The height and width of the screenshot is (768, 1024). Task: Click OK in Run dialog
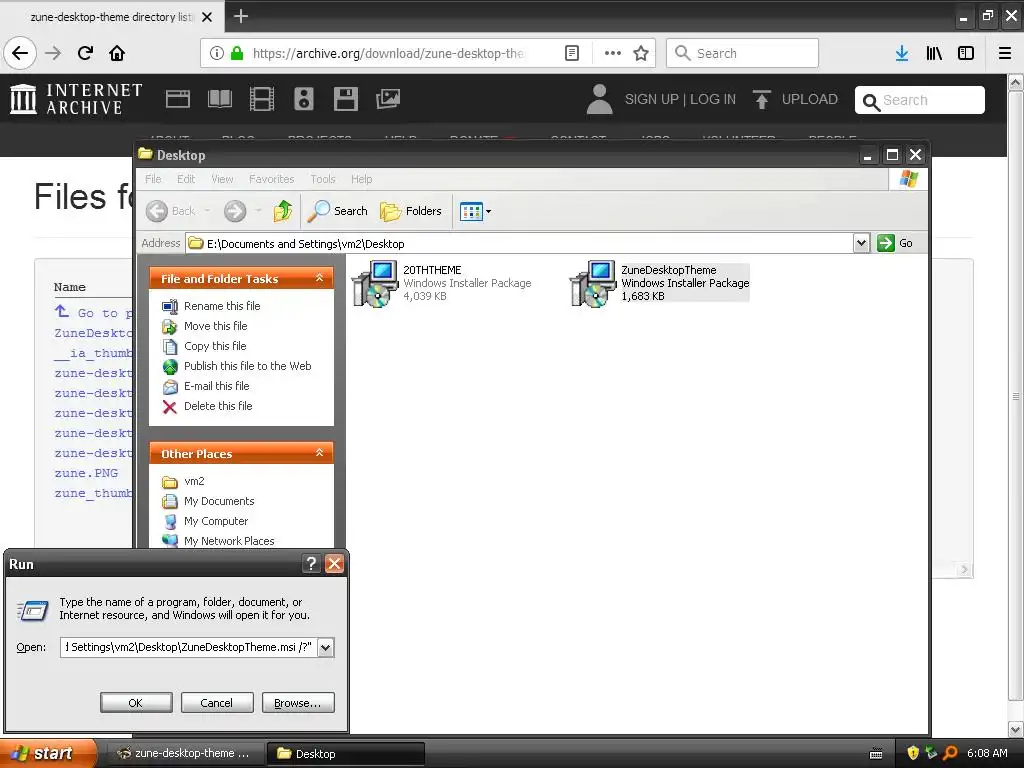pyautogui.click(x=136, y=703)
